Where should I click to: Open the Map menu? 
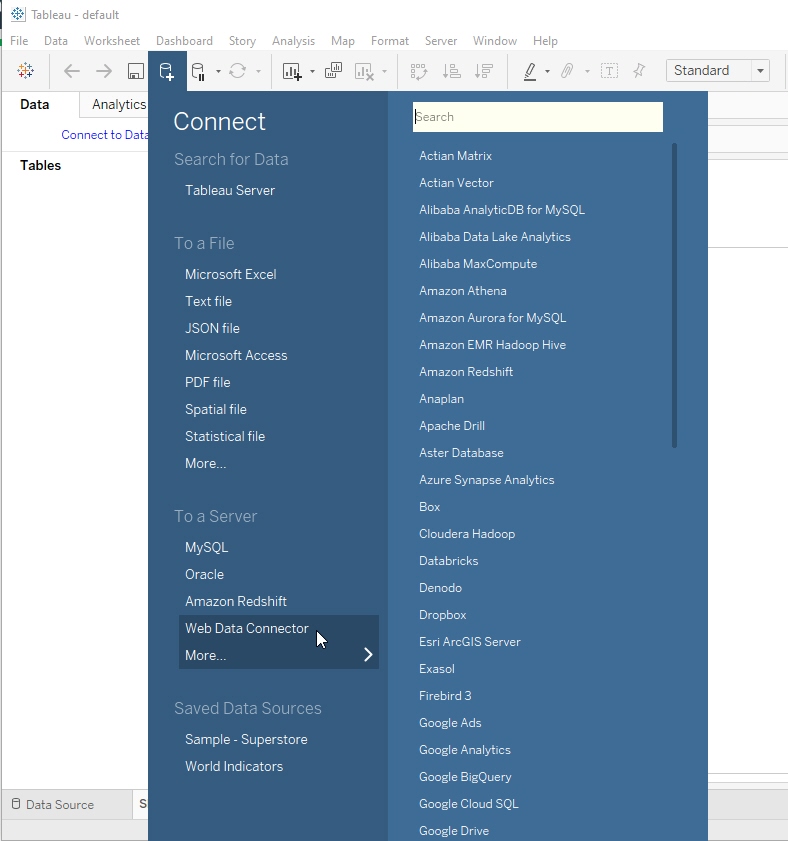pyautogui.click(x=343, y=41)
